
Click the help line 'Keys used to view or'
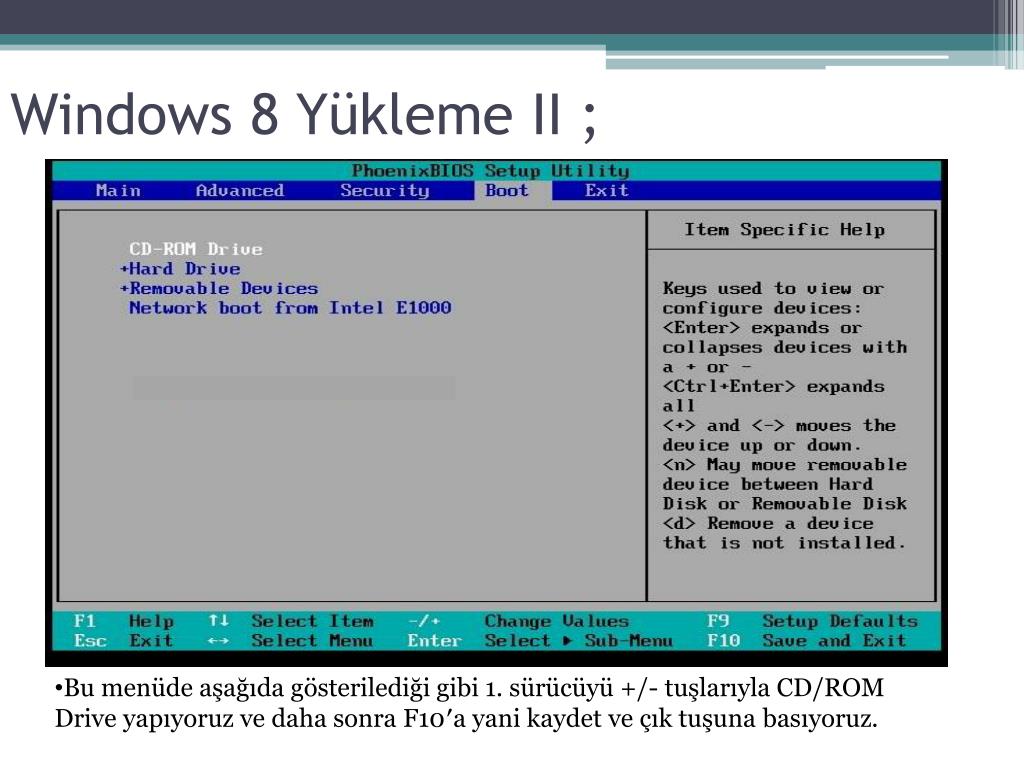pos(773,289)
